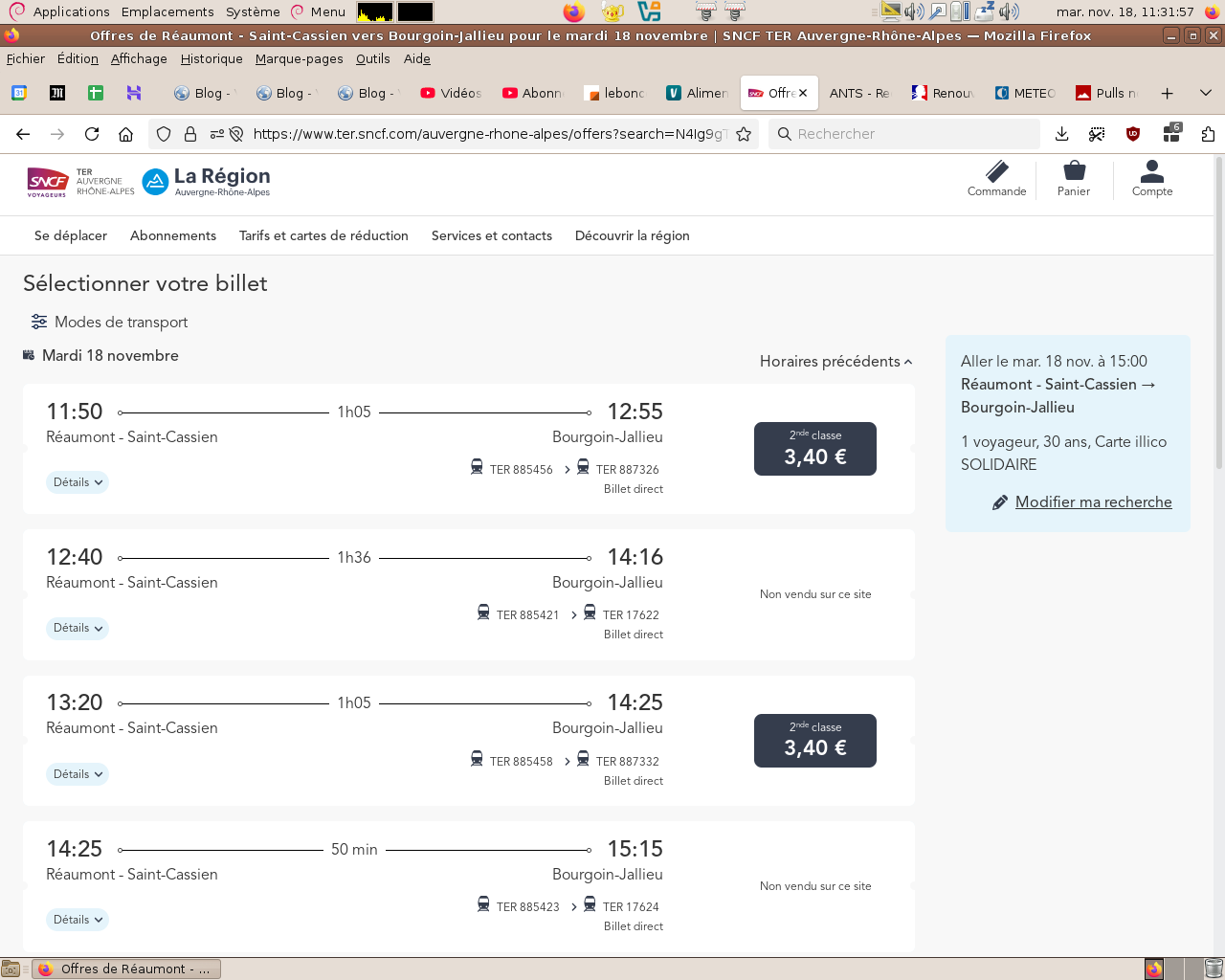Open Firefox downloads arrow icon
This screenshot has height=980, width=1225.
coord(1061,134)
